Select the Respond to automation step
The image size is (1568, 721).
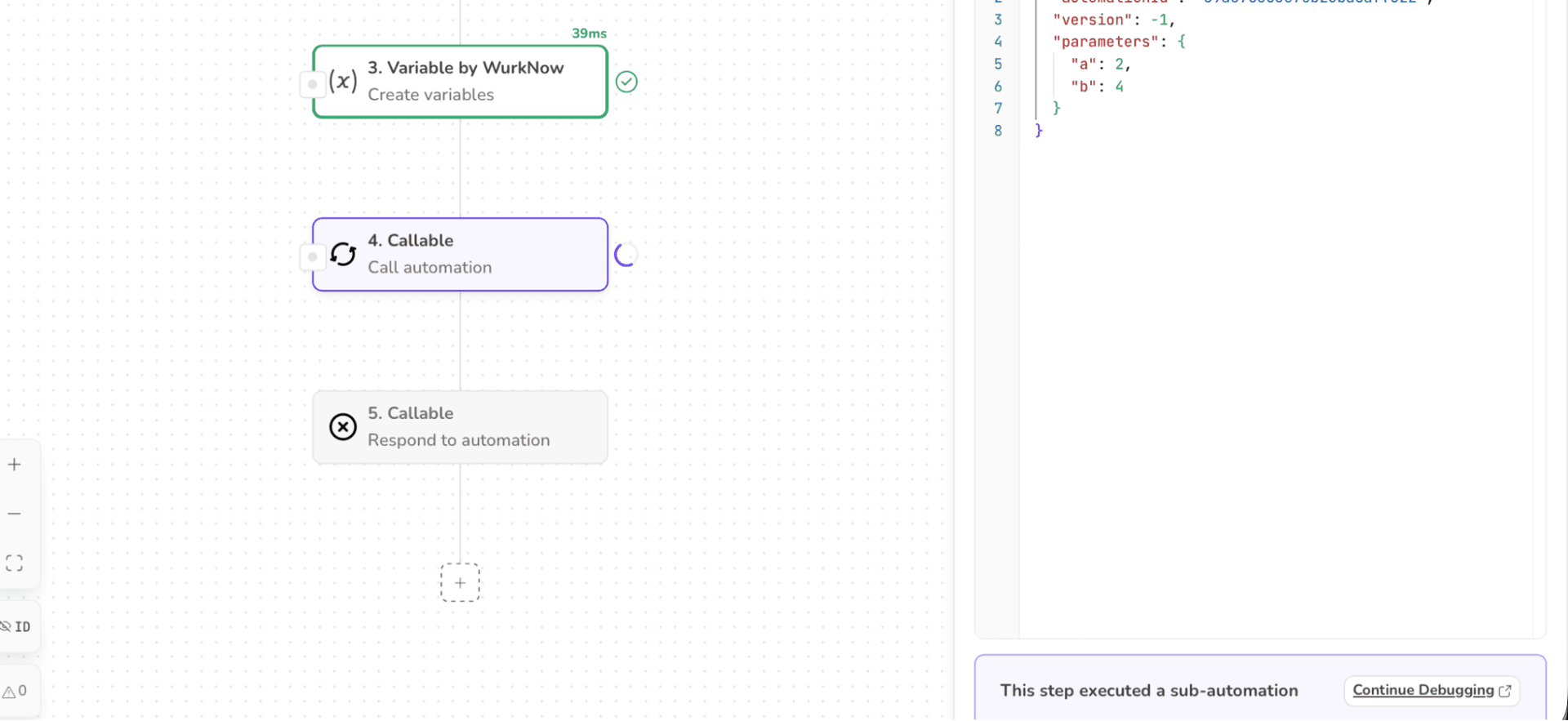pos(458,440)
